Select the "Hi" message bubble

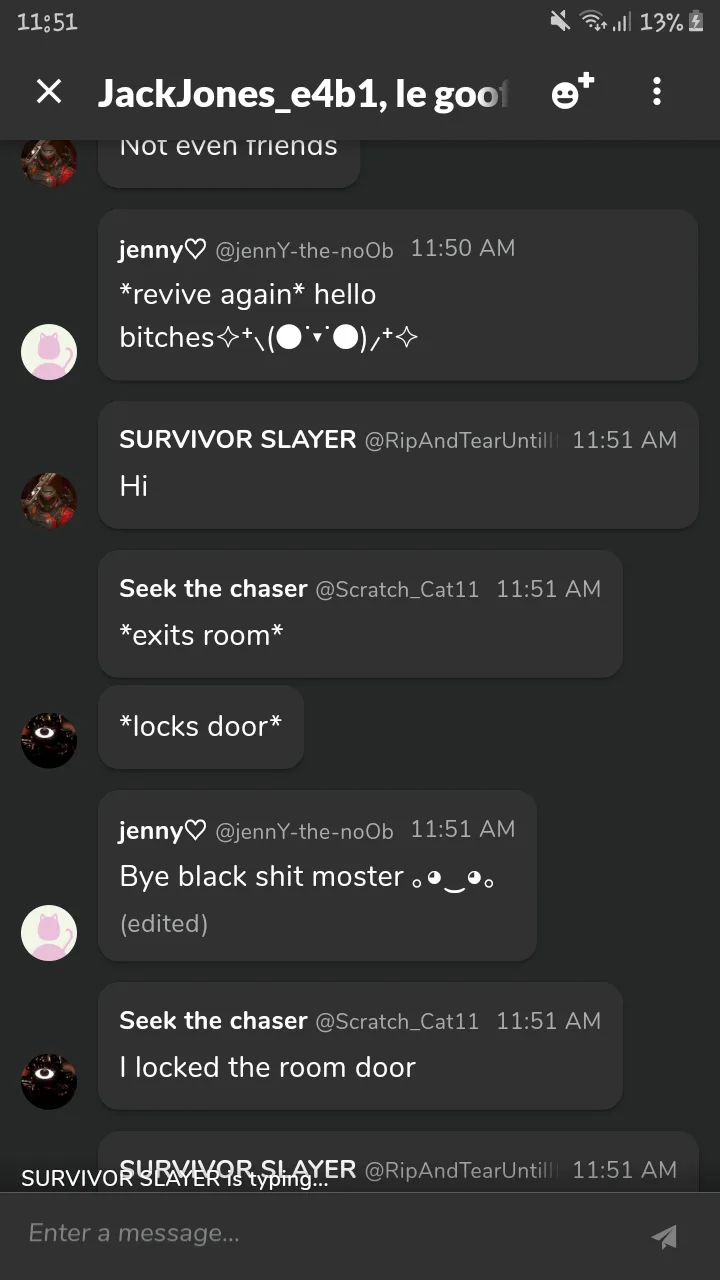(x=398, y=465)
